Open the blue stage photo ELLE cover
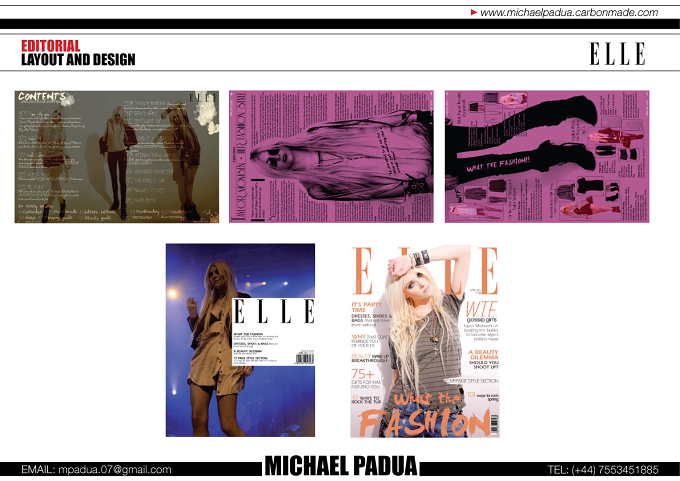Viewport: 680px width, 481px height. point(240,340)
